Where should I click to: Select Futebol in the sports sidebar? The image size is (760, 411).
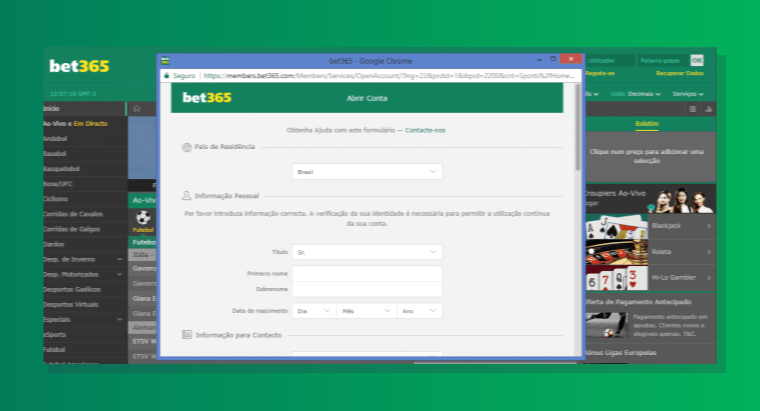click(x=85, y=349)
